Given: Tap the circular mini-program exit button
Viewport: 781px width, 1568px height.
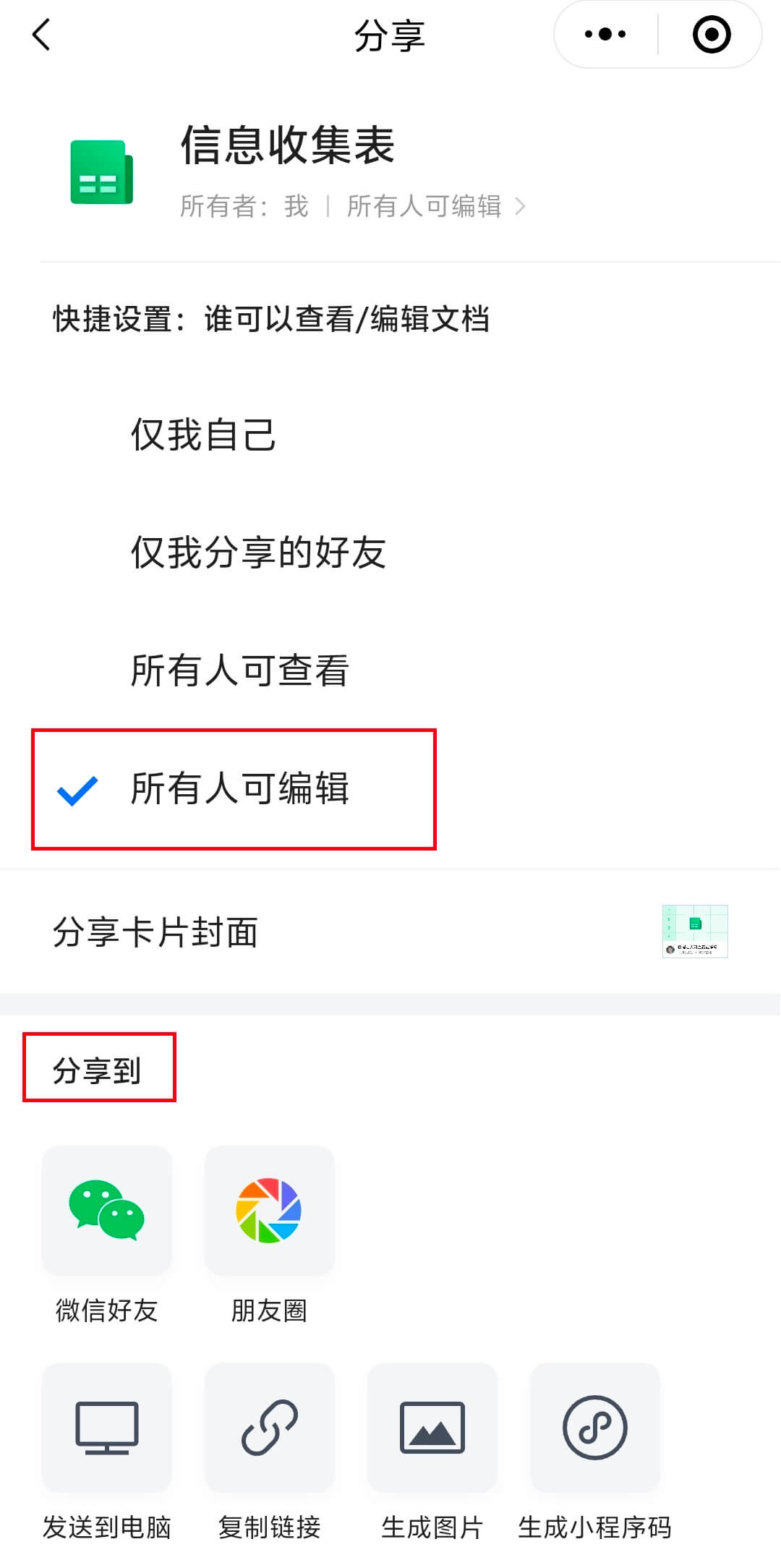Looking at the screenshot, I should (710, 34).
